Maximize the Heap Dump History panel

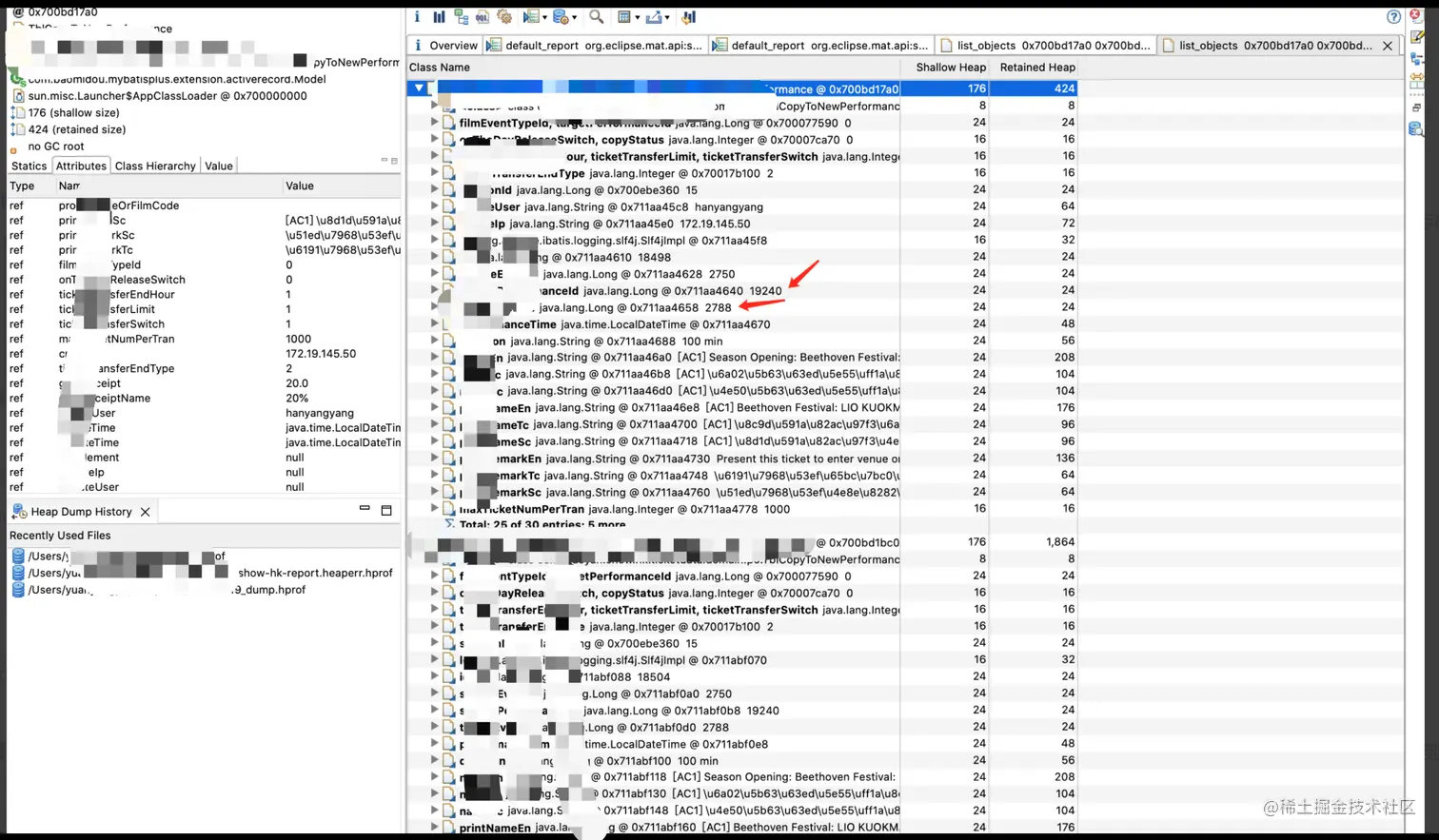coord(386,511)
